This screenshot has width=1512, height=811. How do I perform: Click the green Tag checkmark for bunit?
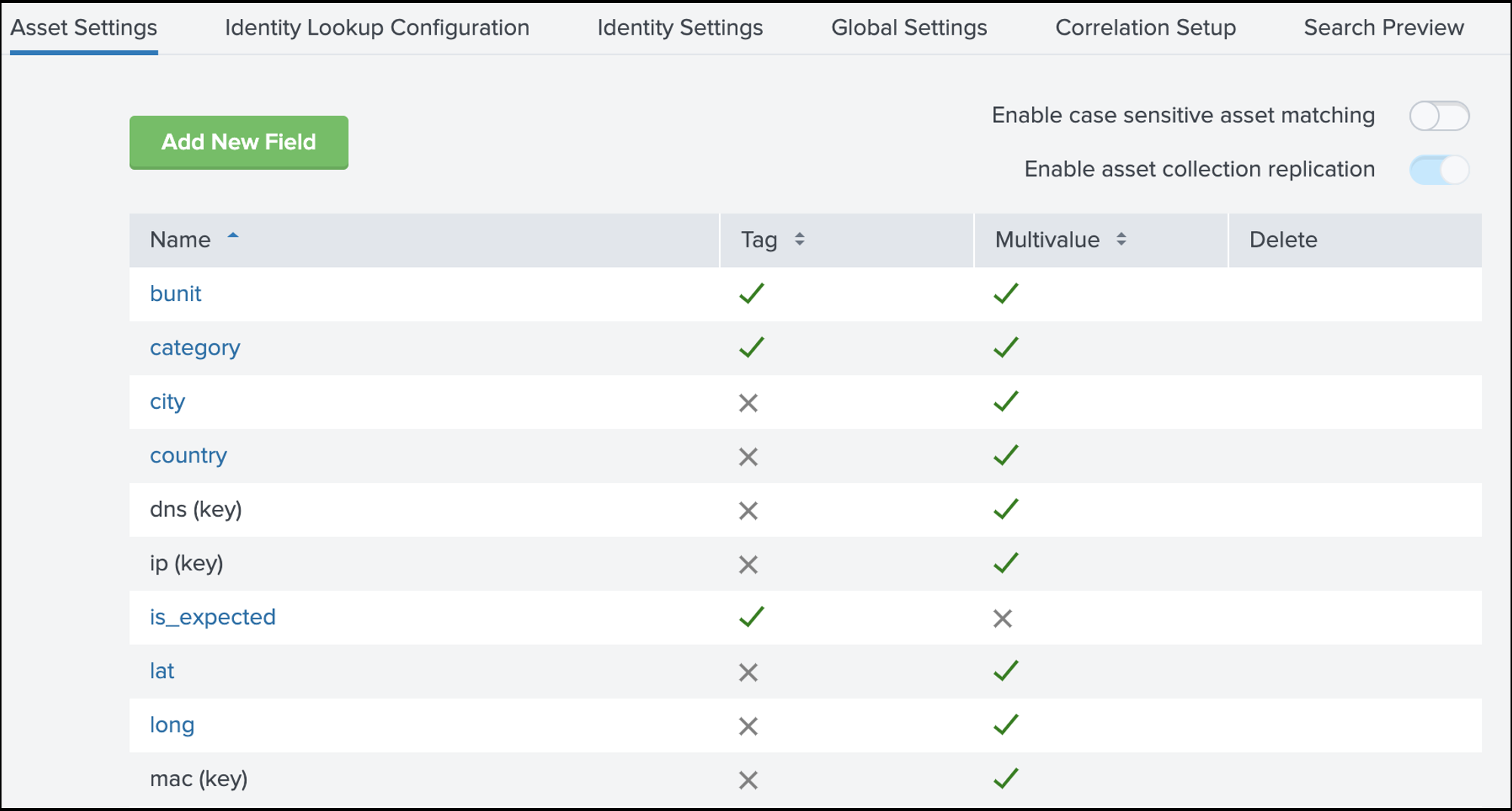751,293
